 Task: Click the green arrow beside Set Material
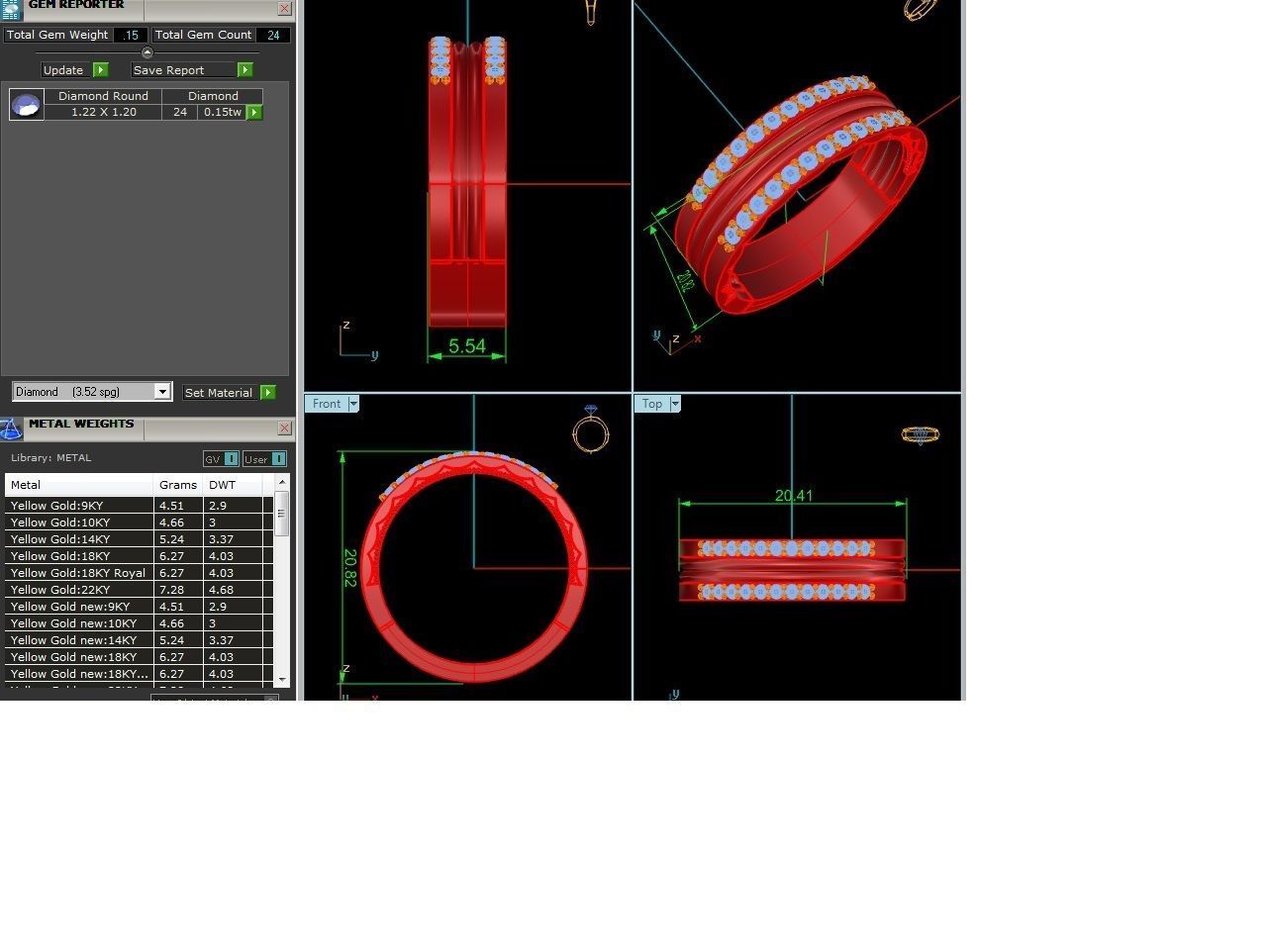coord(268,393)
